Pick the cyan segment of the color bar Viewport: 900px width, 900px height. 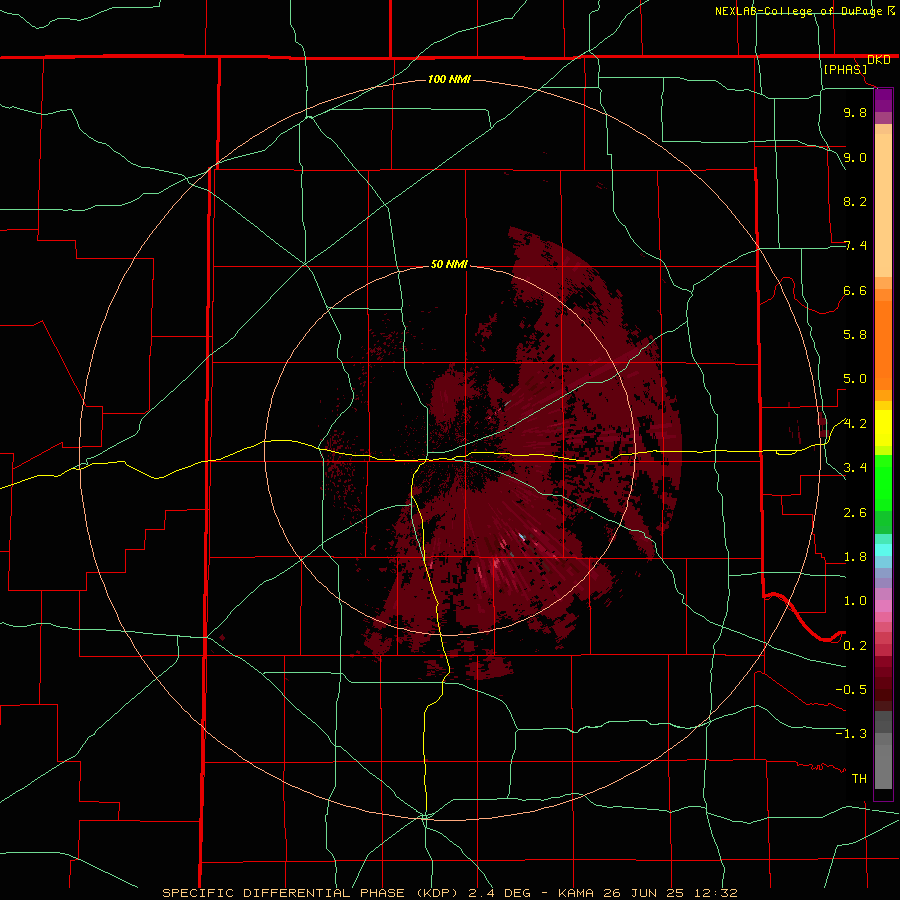[x=883, y=549]
